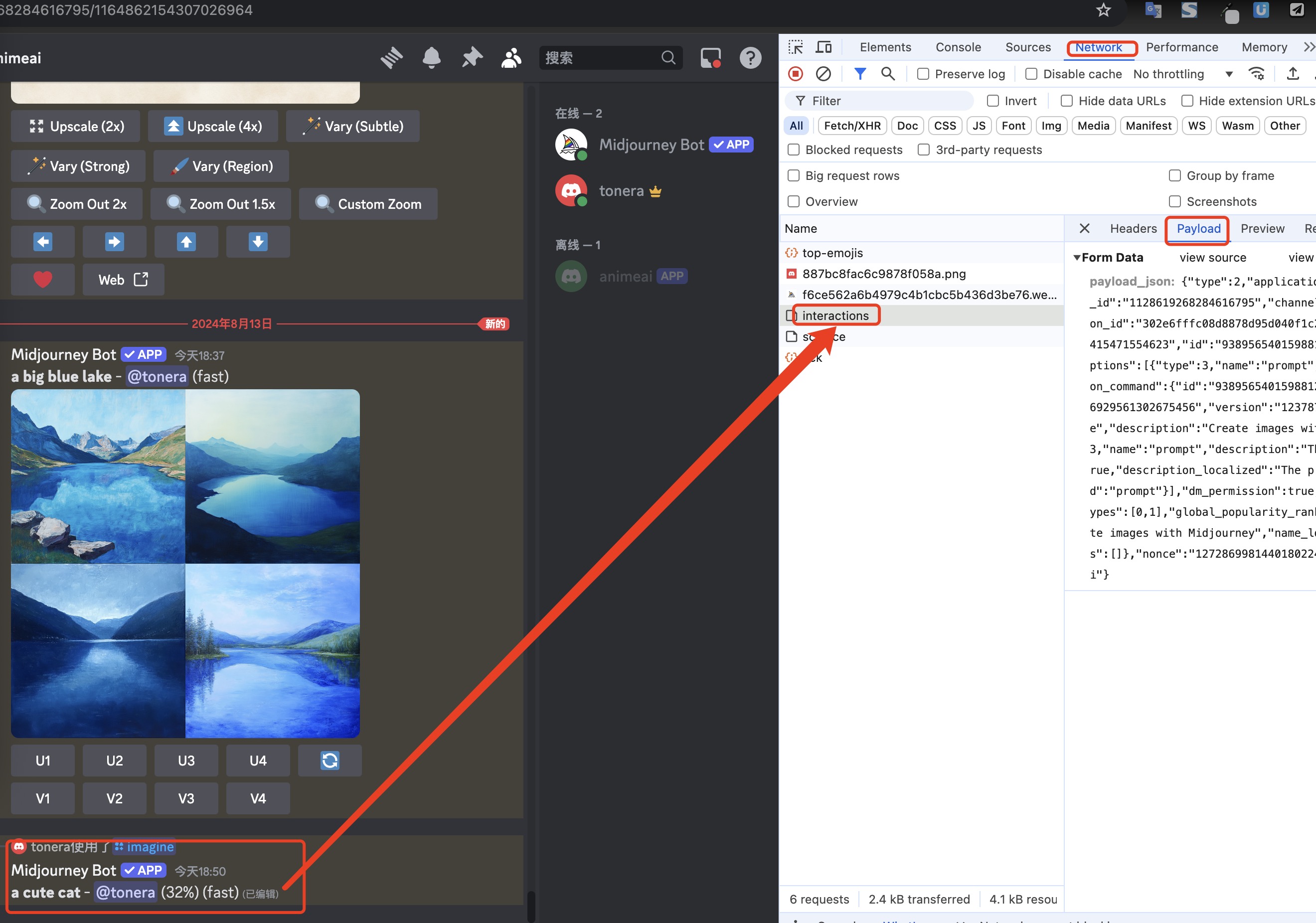This screenshot has width=1316, height=923.
Task: Collapse the Form Data section triangle
Action: pos(1077,258)
